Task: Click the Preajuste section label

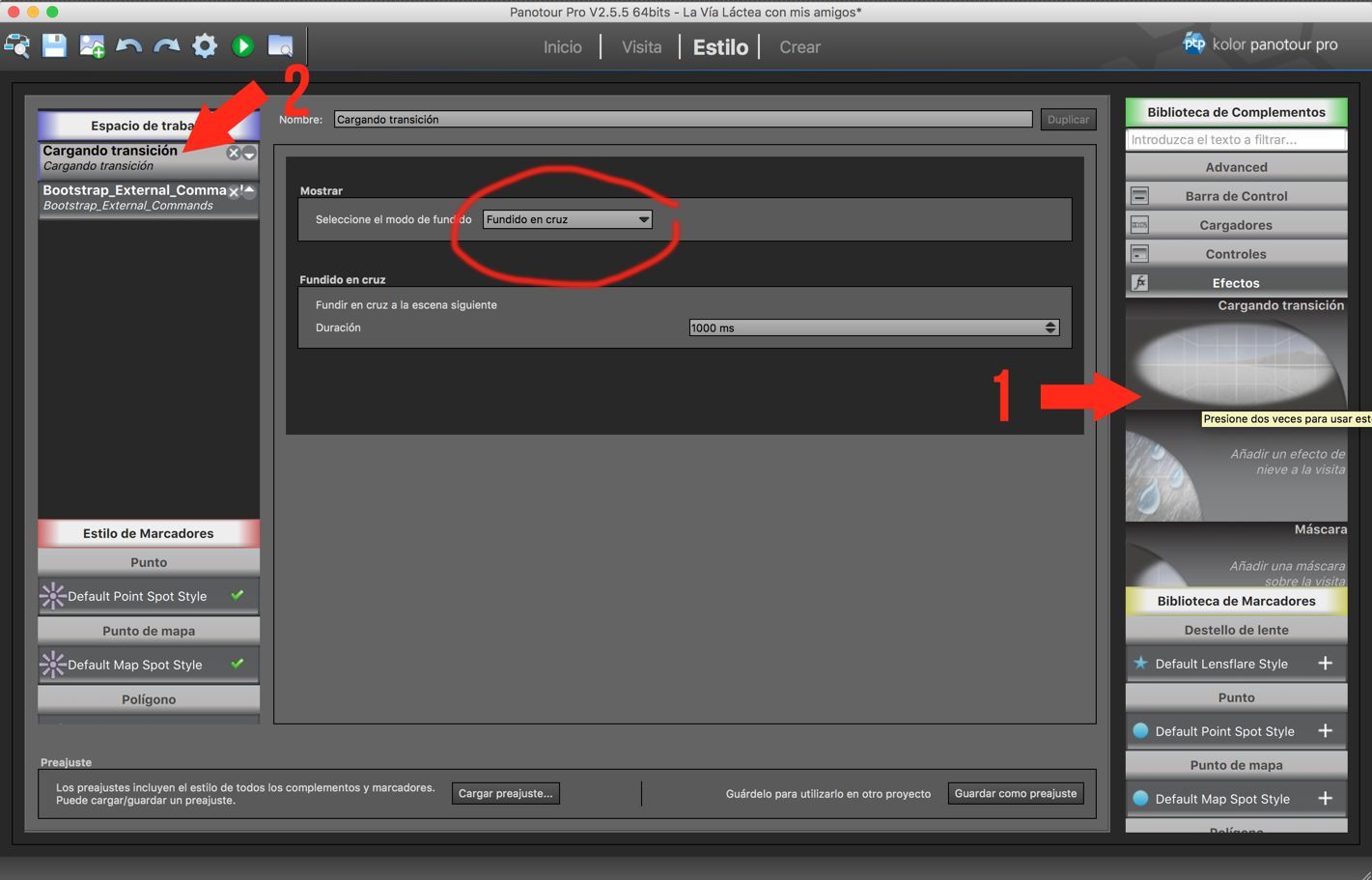Action: 66,762
